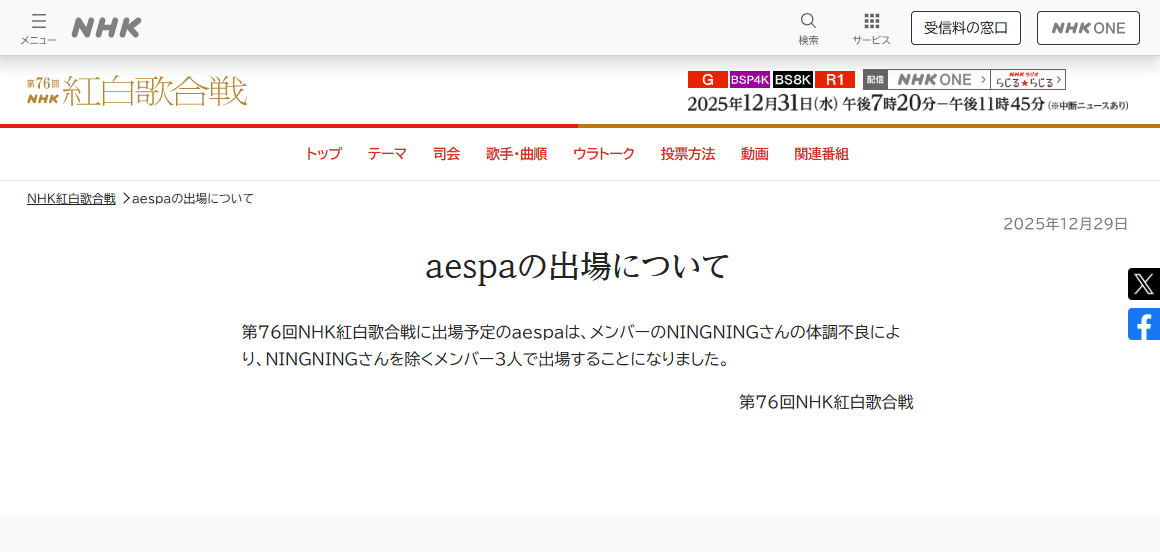
Task: Click the NHK紅白歌合戦 breadcrumb link
Action: tap(72, 198)
